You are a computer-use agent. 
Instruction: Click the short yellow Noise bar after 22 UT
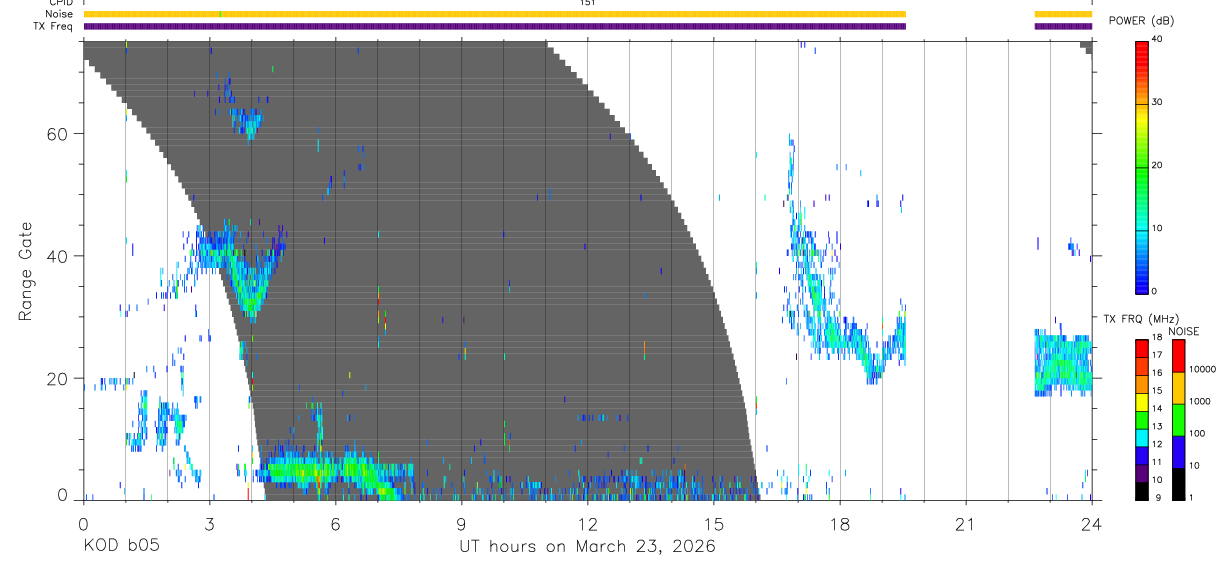tap(1063, 14)
